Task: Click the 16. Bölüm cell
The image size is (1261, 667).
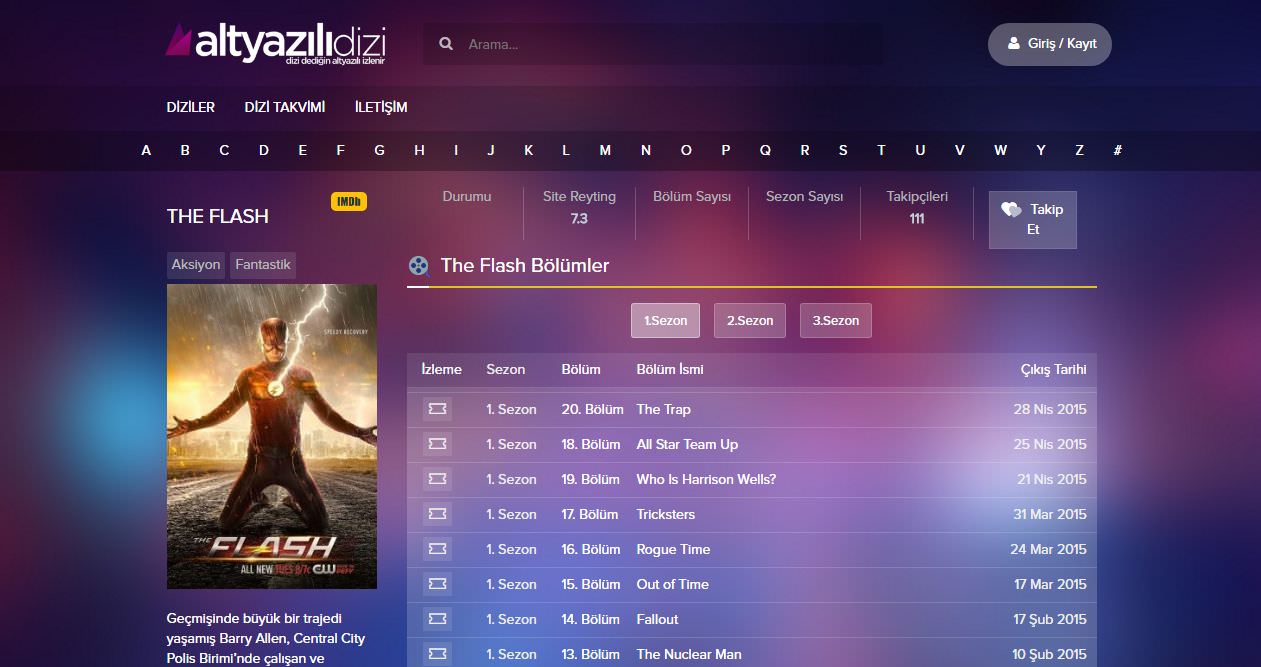Action: click(x=591, y=549)
